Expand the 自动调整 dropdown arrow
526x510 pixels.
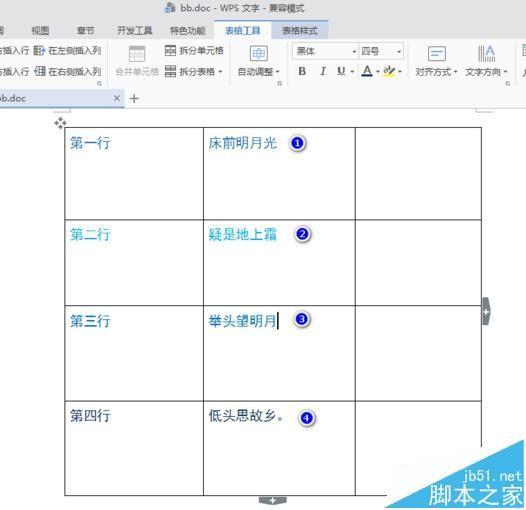[x=277, y=72]
